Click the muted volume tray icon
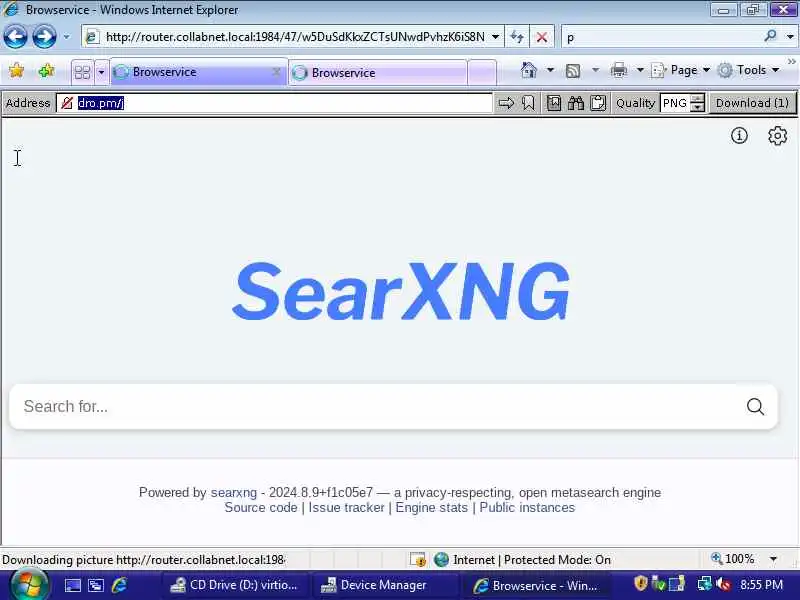 point(723,584)
